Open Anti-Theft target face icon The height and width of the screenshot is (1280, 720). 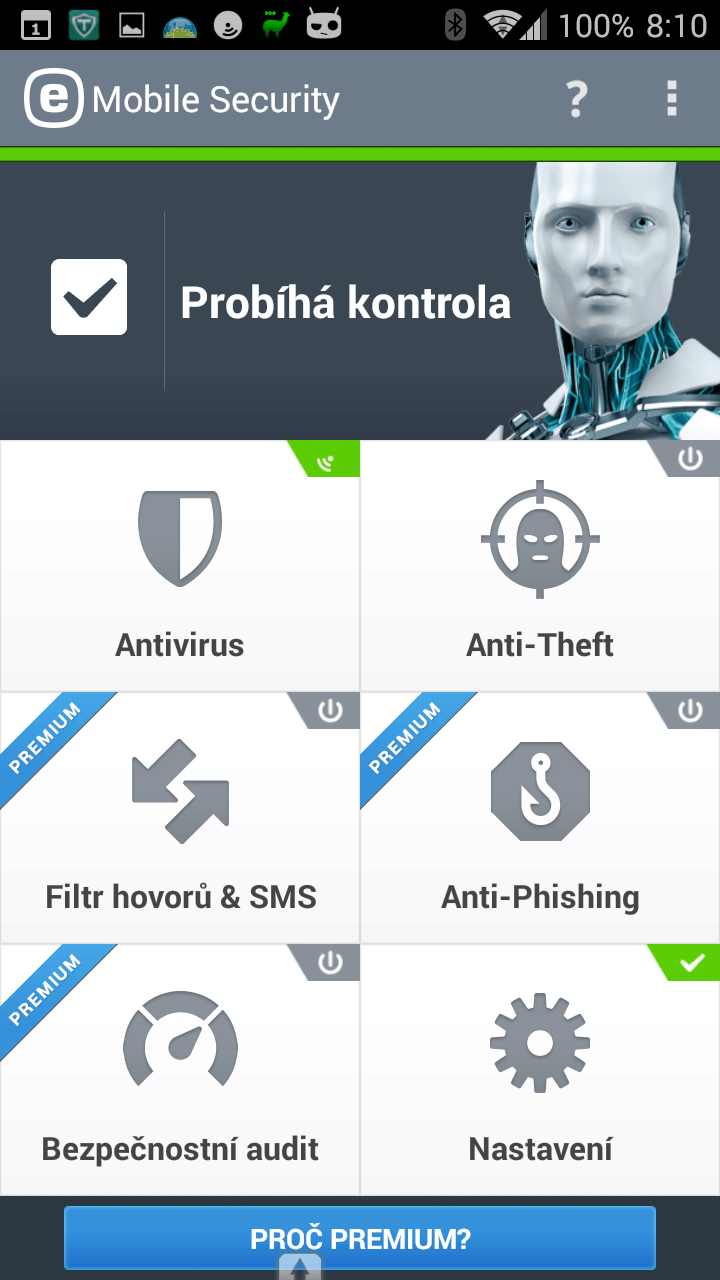point(540,539)
